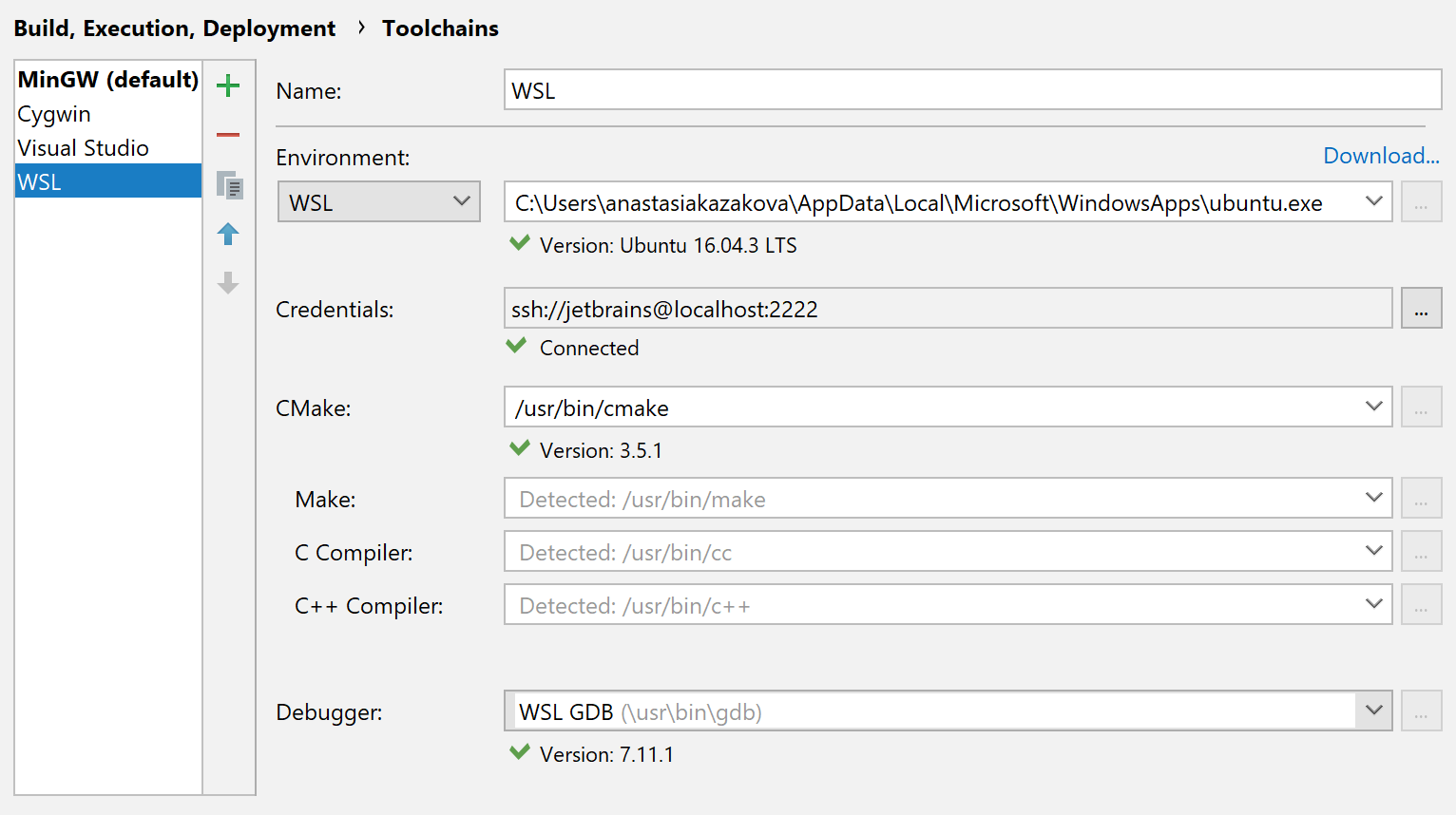Click the Name text field
The image size is (1456, 815).
(x=971, y=91)
